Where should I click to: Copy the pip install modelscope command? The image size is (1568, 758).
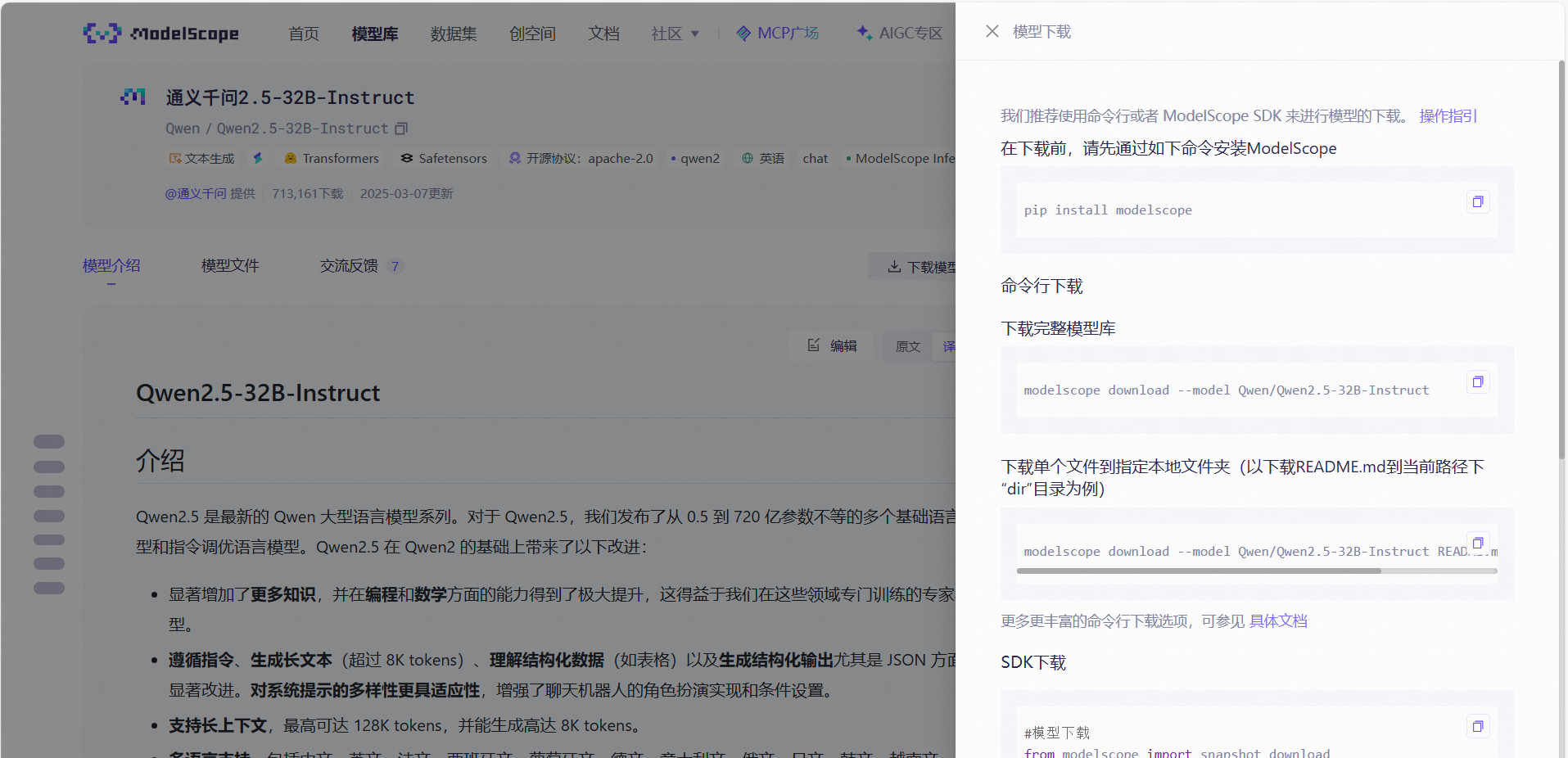(x=1477, y=201)
